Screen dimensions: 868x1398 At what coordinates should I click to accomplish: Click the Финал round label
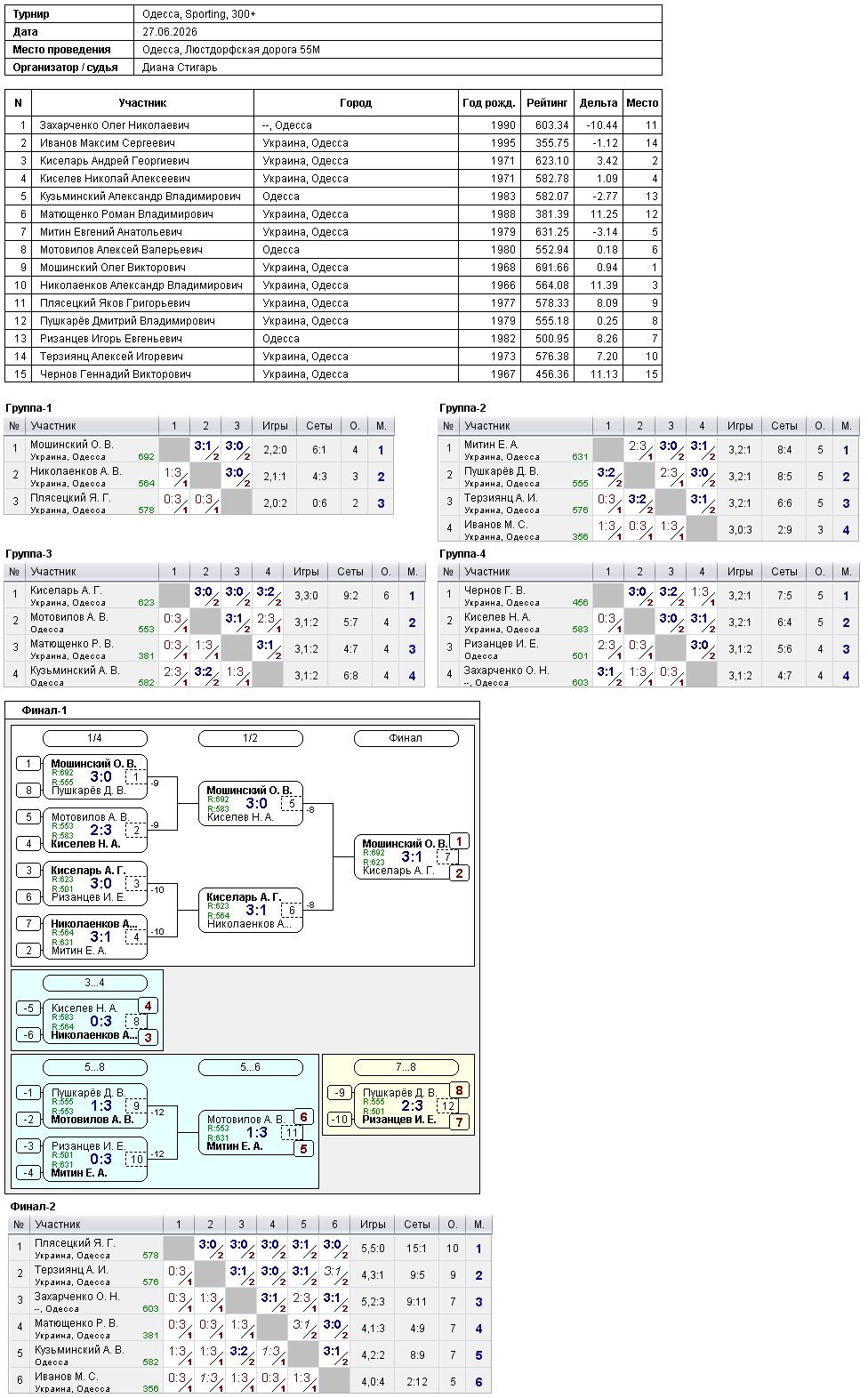coord(406,738)
